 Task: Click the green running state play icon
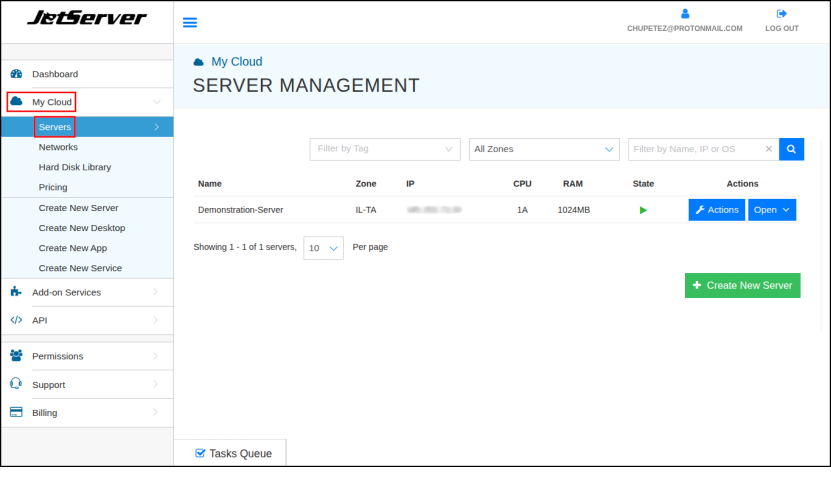[643, 210]
